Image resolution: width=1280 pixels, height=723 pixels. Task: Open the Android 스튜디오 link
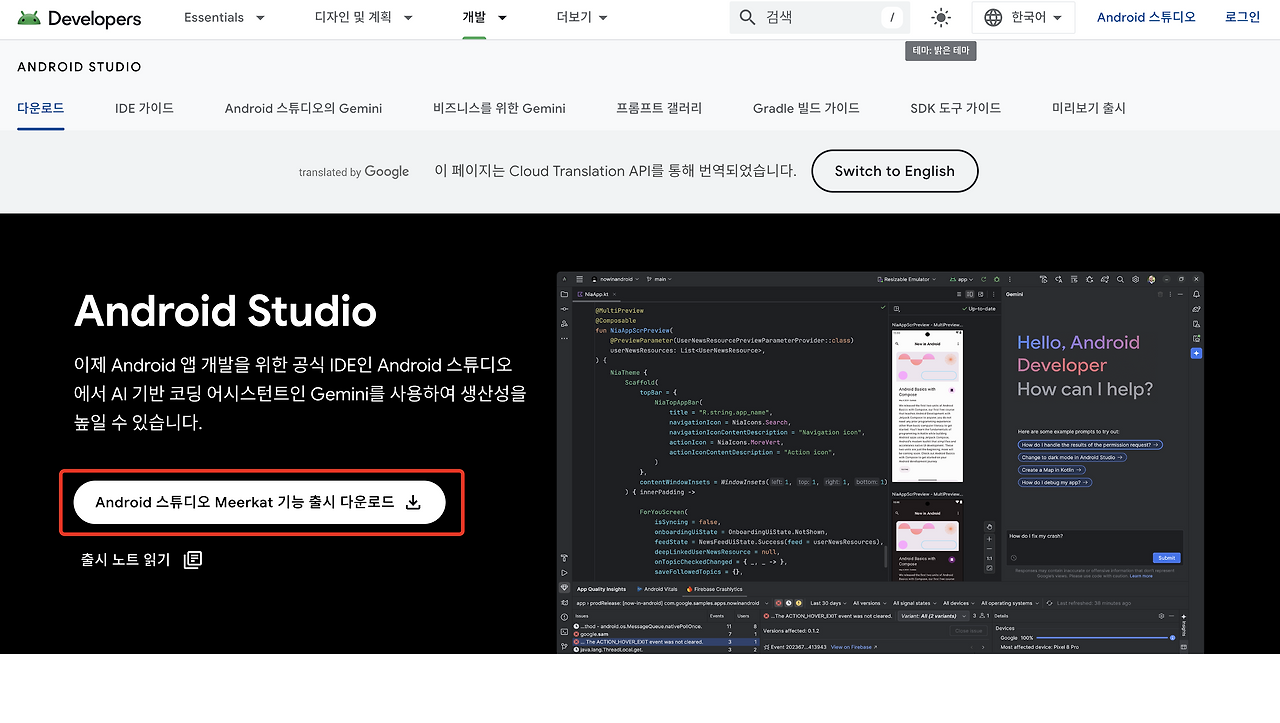pyautogui.click(x=1146, y=17)
